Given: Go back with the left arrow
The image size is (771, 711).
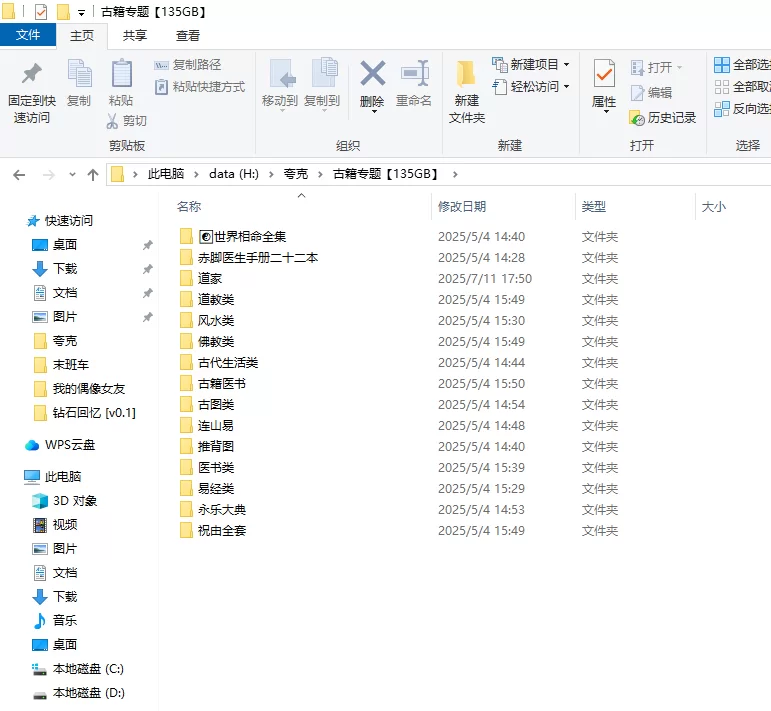Looking at the screenshot, I should tap(19, 175).
